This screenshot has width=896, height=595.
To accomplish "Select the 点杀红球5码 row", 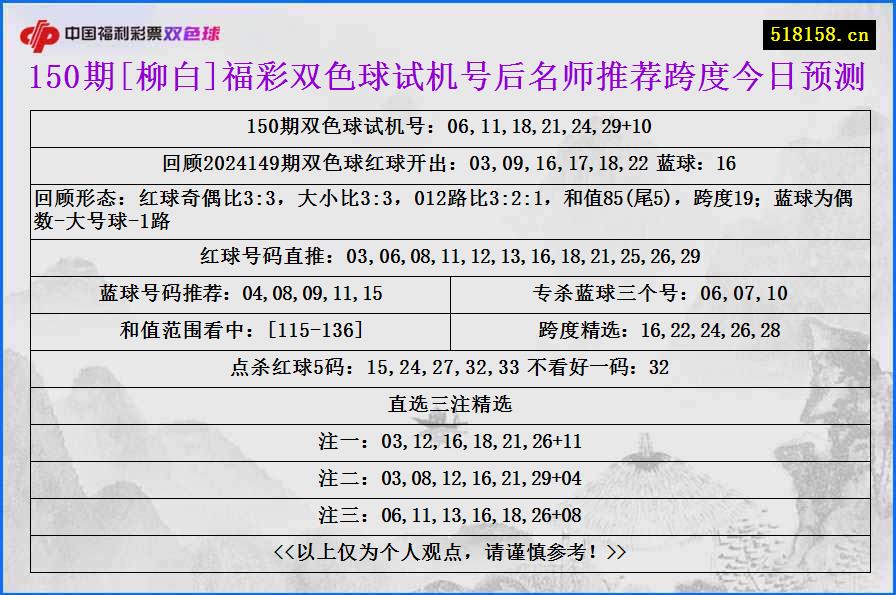I will pos(448,367).
